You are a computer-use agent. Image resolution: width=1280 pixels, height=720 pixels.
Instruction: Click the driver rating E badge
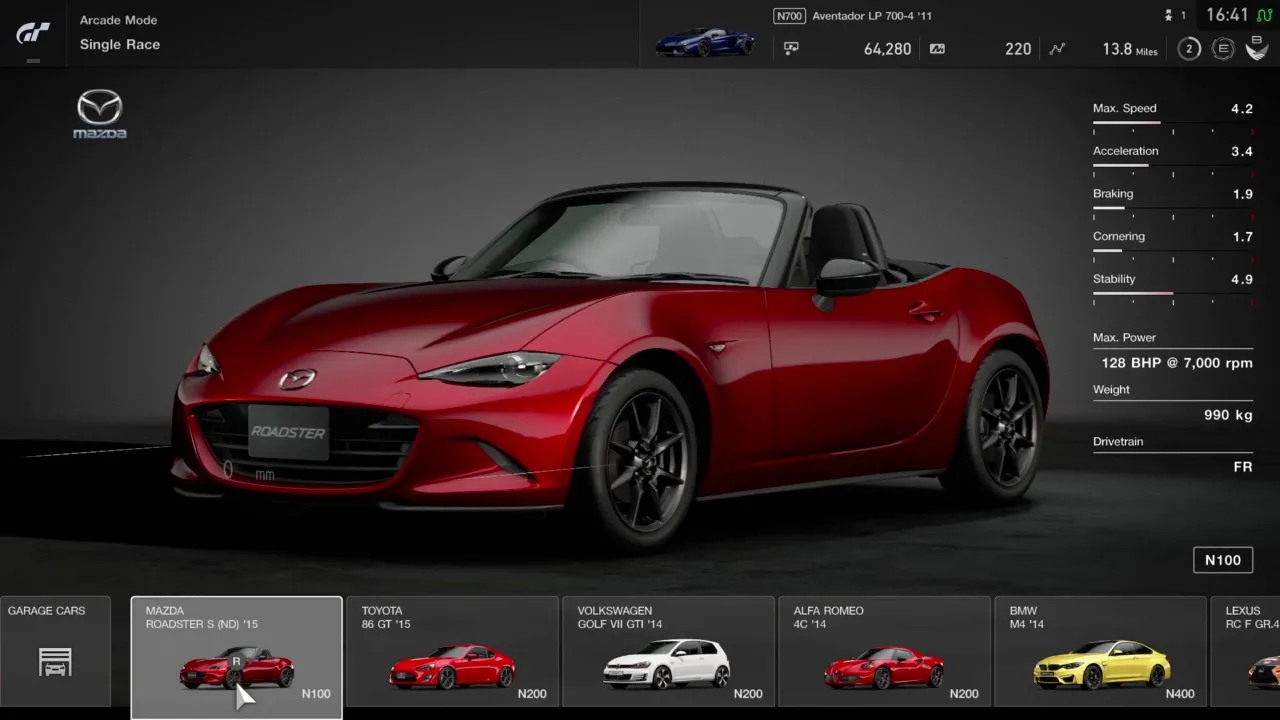pos(1222,48)
